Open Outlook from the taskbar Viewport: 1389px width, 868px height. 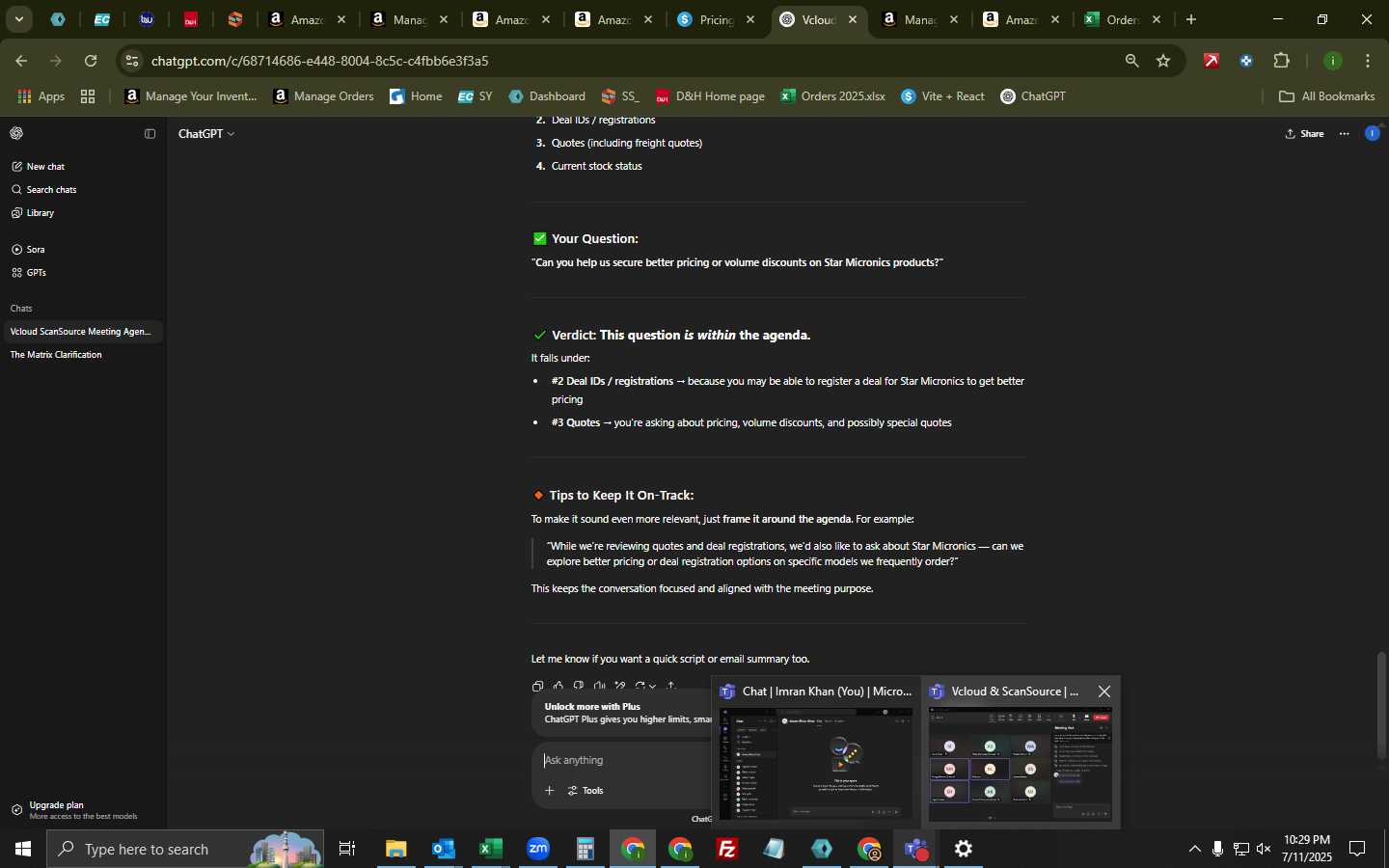(x=443, y=849)
